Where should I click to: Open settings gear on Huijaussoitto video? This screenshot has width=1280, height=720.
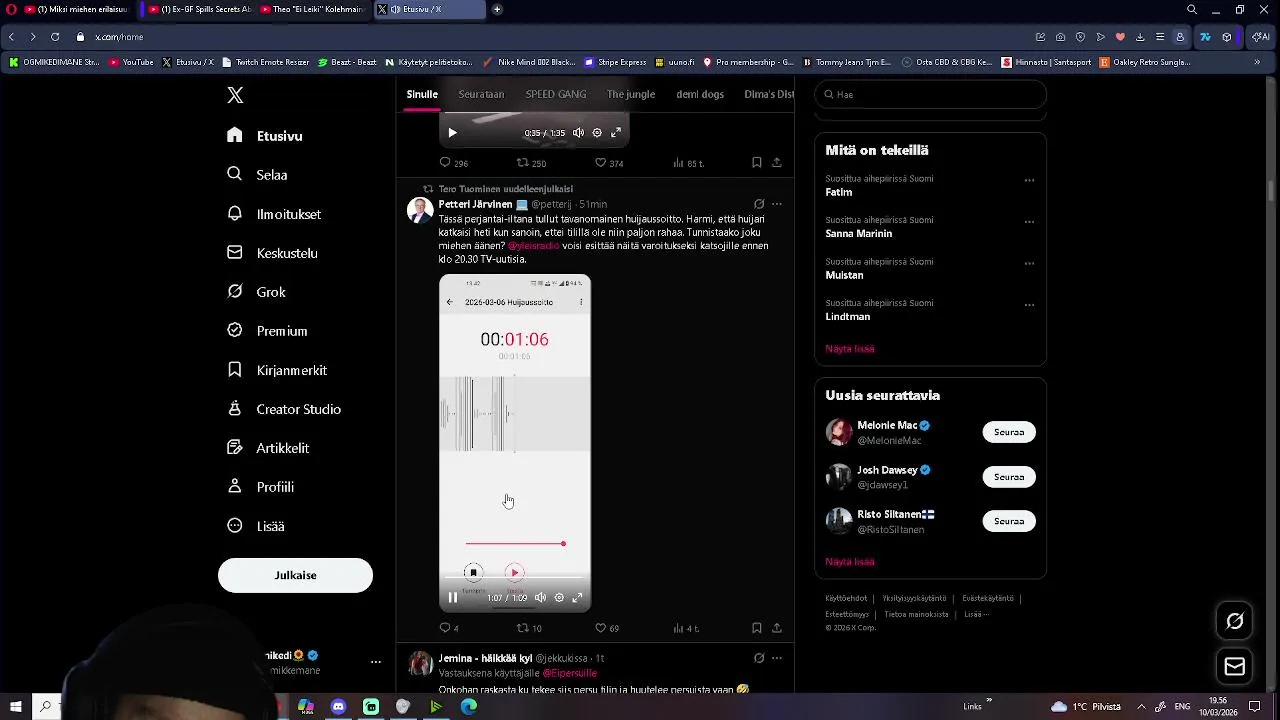[559, 598]
